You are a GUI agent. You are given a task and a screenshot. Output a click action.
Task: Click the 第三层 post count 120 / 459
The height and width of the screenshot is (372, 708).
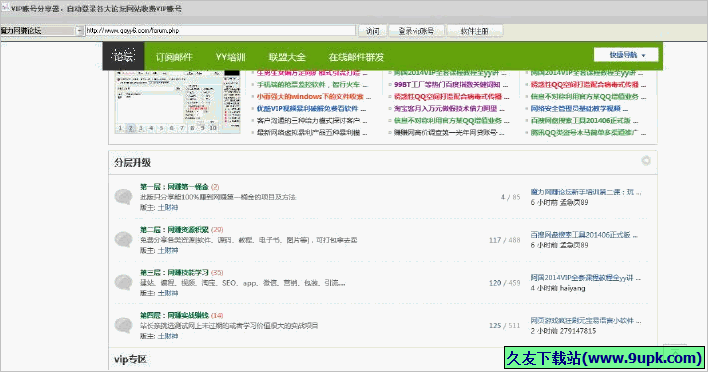coord(504,283)
